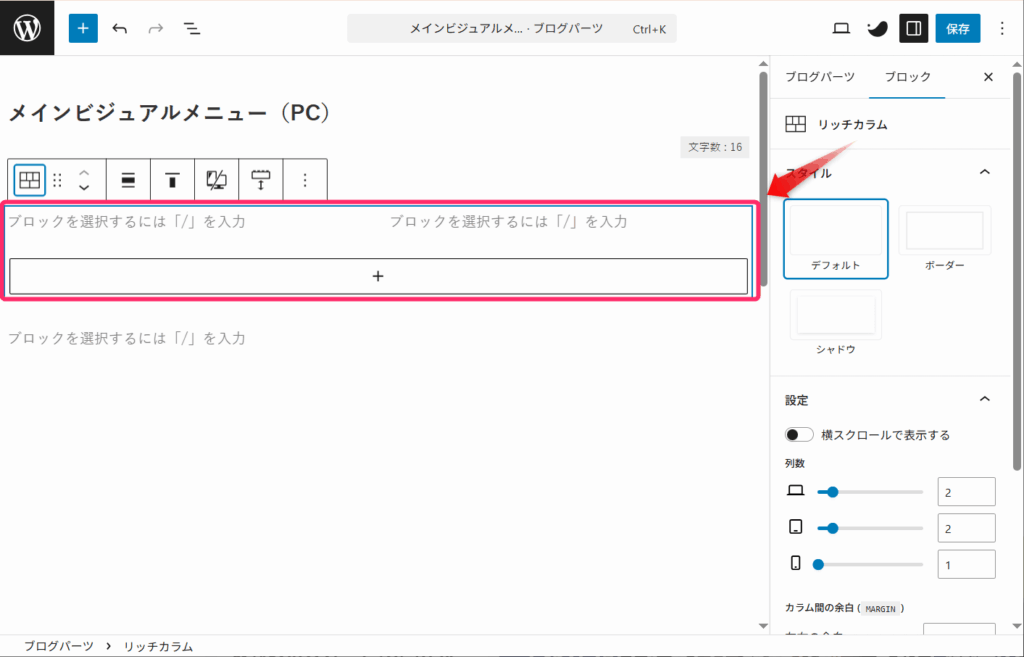The width and height of the screenshot is (1024, 657).
Task: Click desktop column number field
Action: pos(966,492)
